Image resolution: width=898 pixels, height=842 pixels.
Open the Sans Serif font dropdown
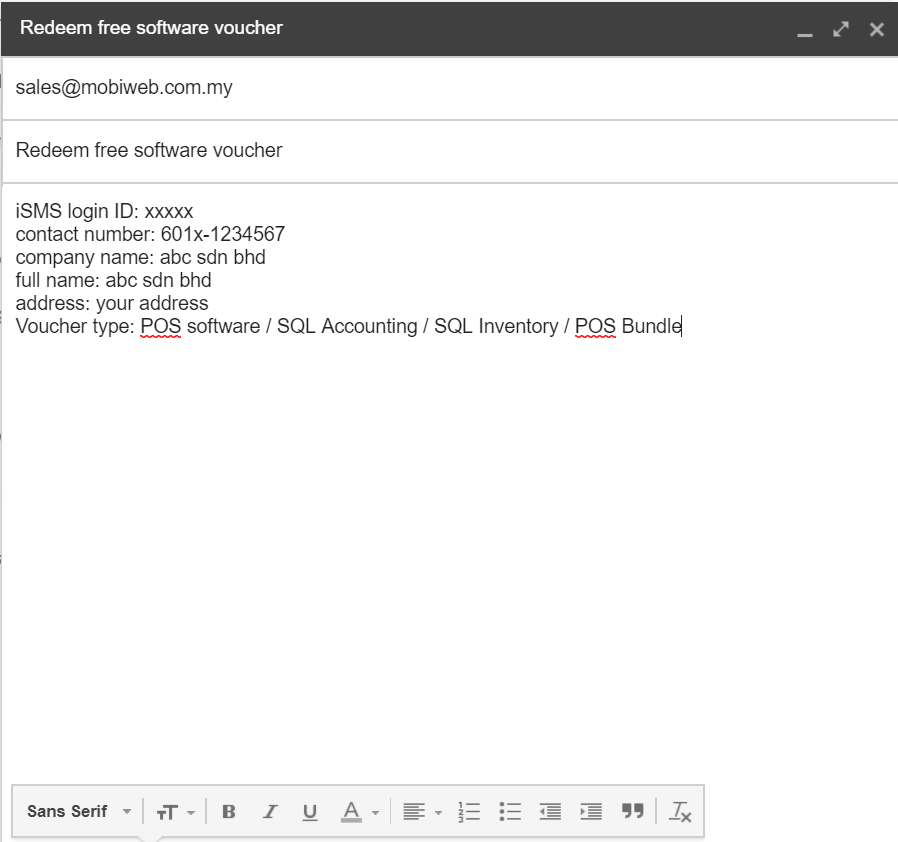[78, 812]
